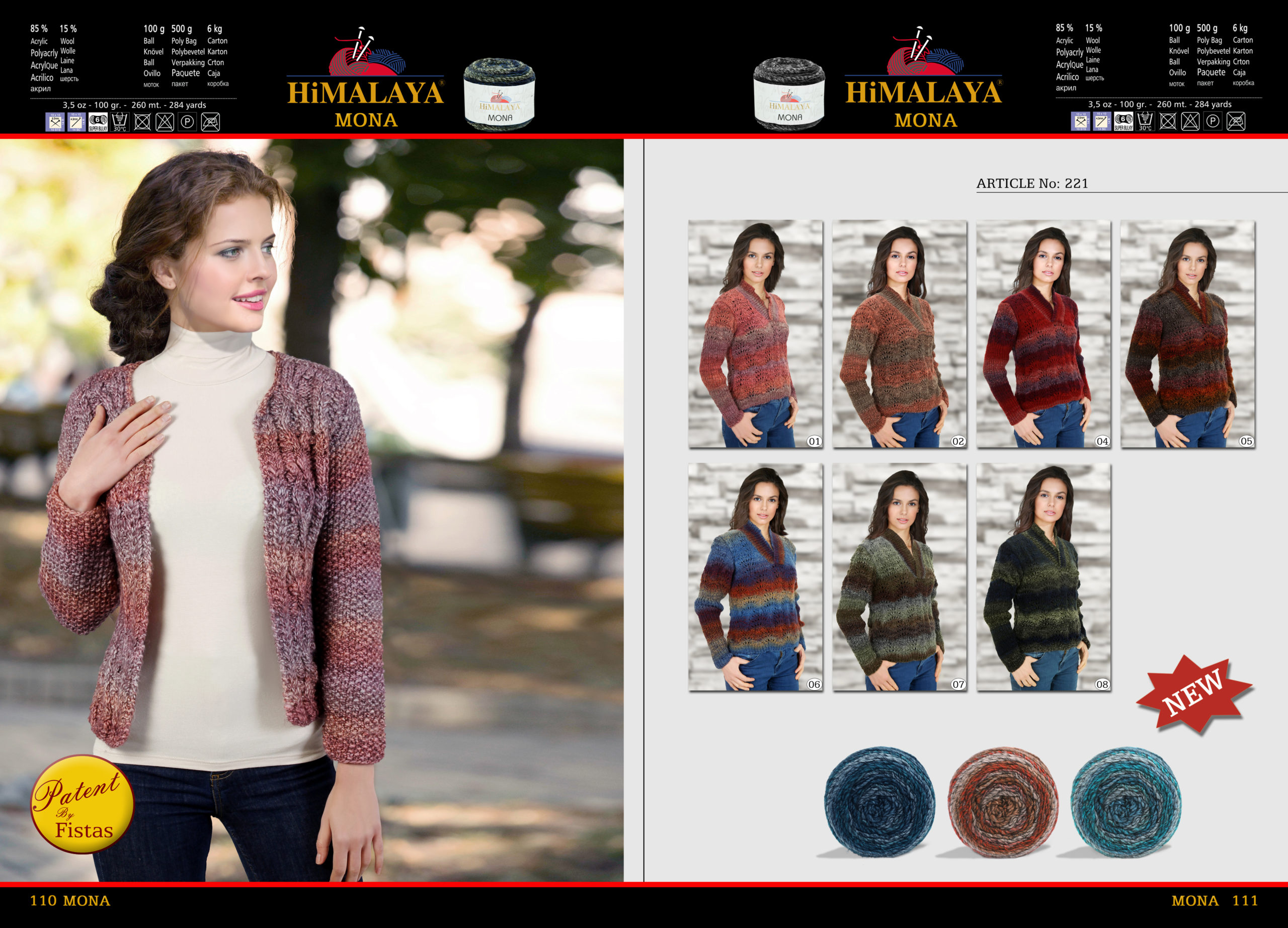Click the HiMALAYA brand wordmark on page 110
This screenshot has height=928, width=1288.
pos(366,93)
